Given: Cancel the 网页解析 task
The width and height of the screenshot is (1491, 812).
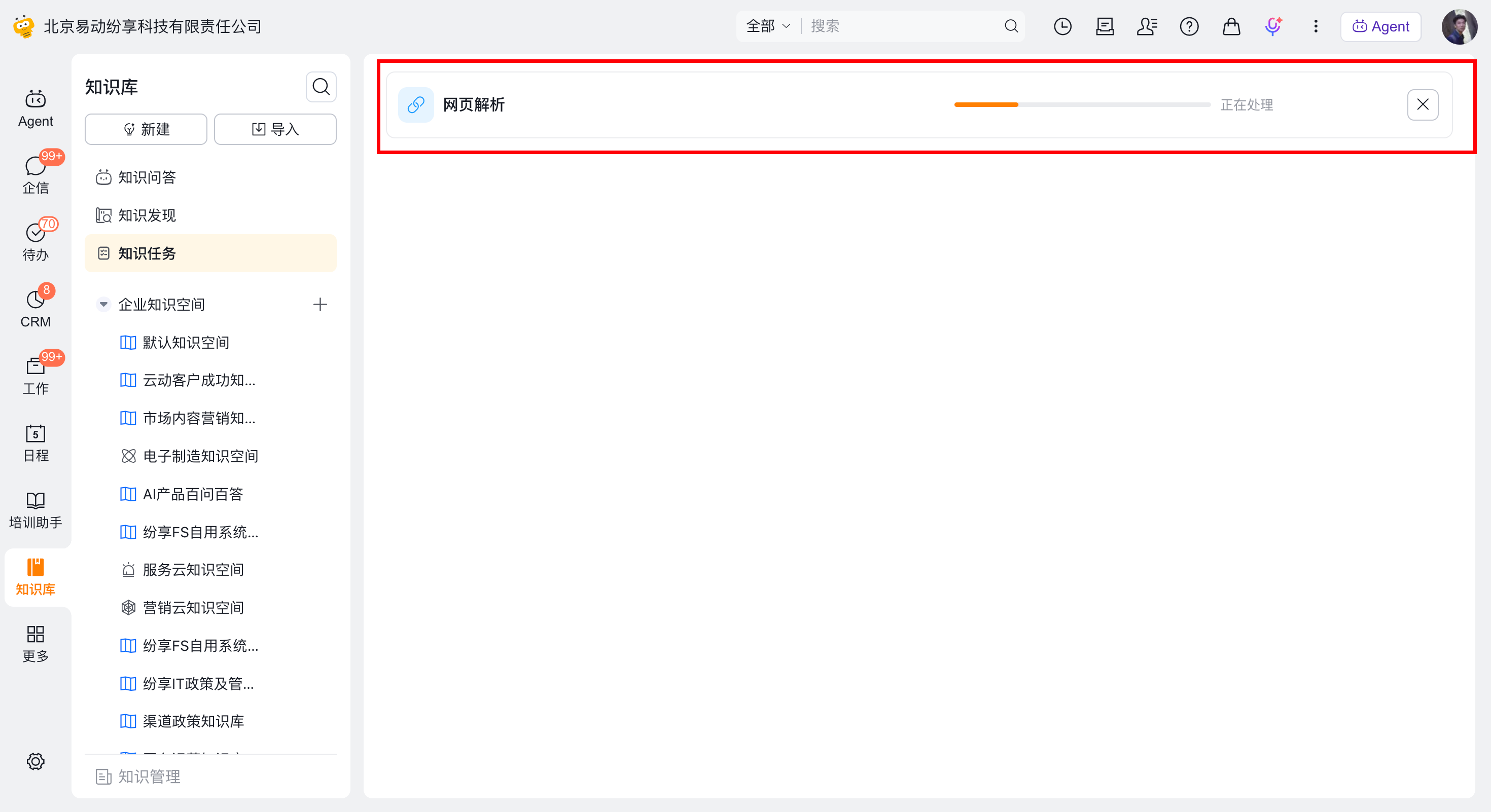Looking at the screenshot, I should [x=1422, y=105].
